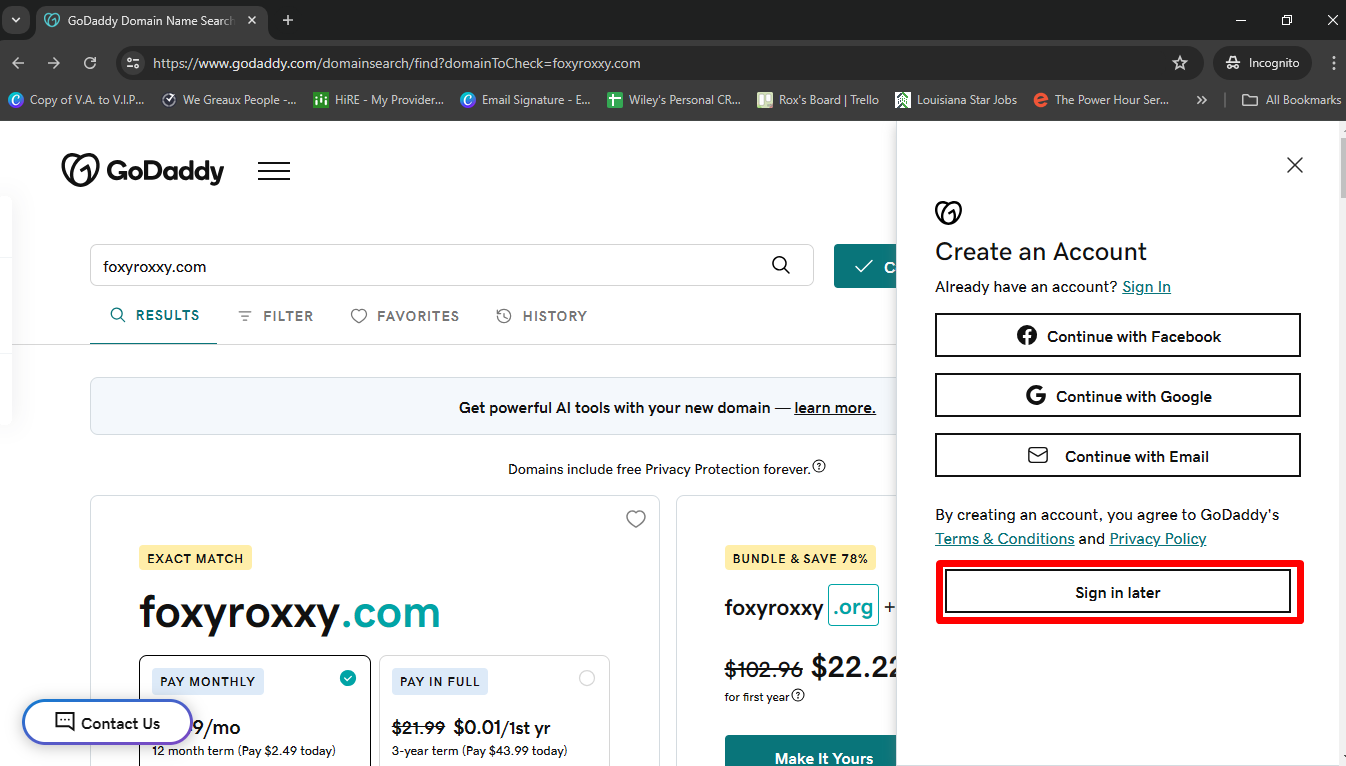
Task: Click the foxyroxxy.com exact match domain name
Action: click(290, 612)
